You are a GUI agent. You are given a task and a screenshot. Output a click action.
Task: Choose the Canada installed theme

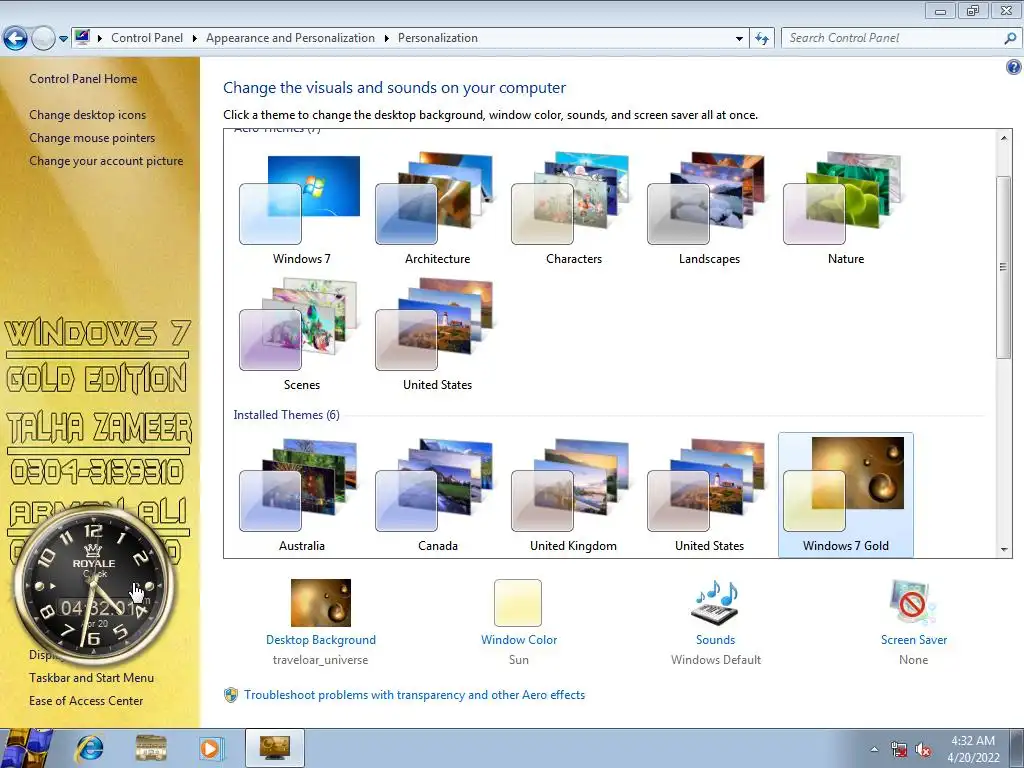pyautogui.click(x=437, y=495)
